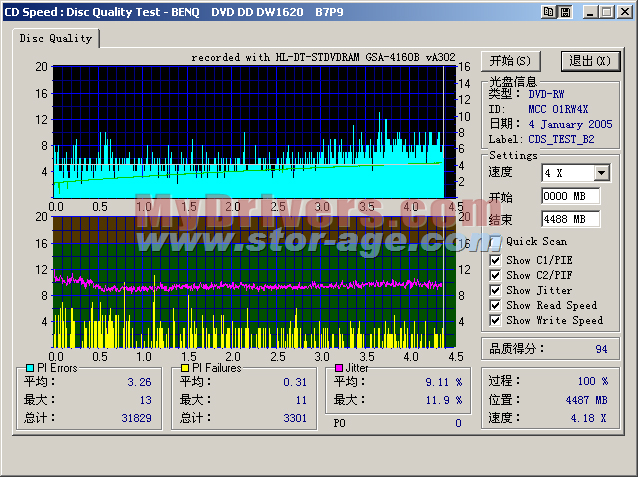Minimize the Disc Quality Test window
The image size is (638, 477).
(x=591, y=12)
